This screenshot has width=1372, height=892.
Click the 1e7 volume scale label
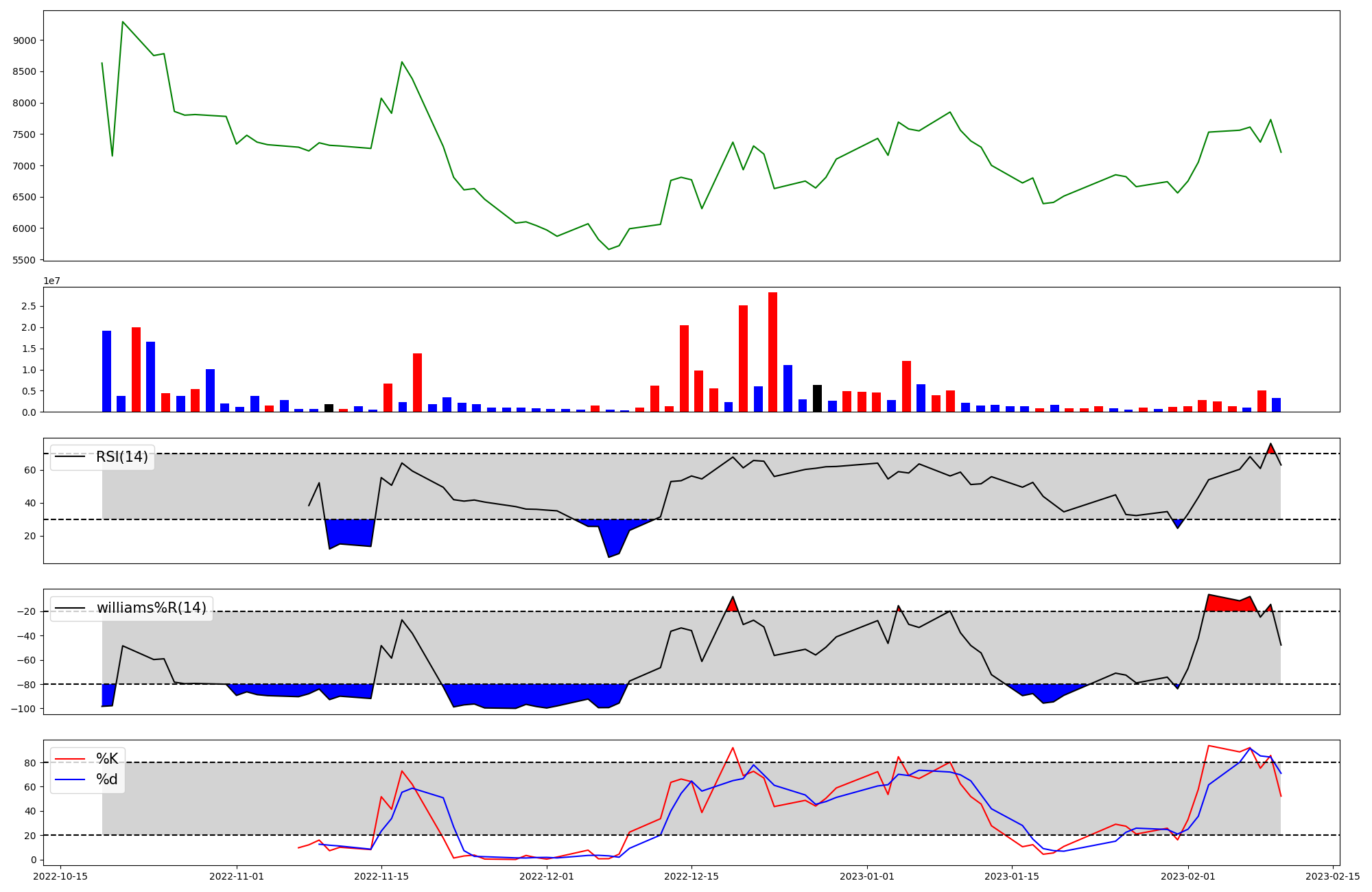click(51, 281)
